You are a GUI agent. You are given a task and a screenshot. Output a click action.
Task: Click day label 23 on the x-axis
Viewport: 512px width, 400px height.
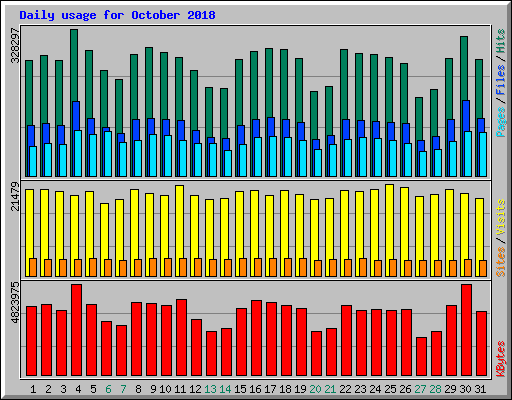click(360, 389)
